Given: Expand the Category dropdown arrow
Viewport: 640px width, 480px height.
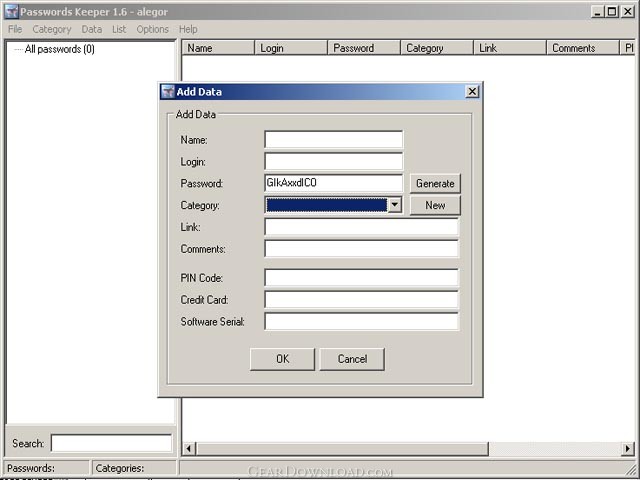Looking at the screenshot, I should point(395,205).
